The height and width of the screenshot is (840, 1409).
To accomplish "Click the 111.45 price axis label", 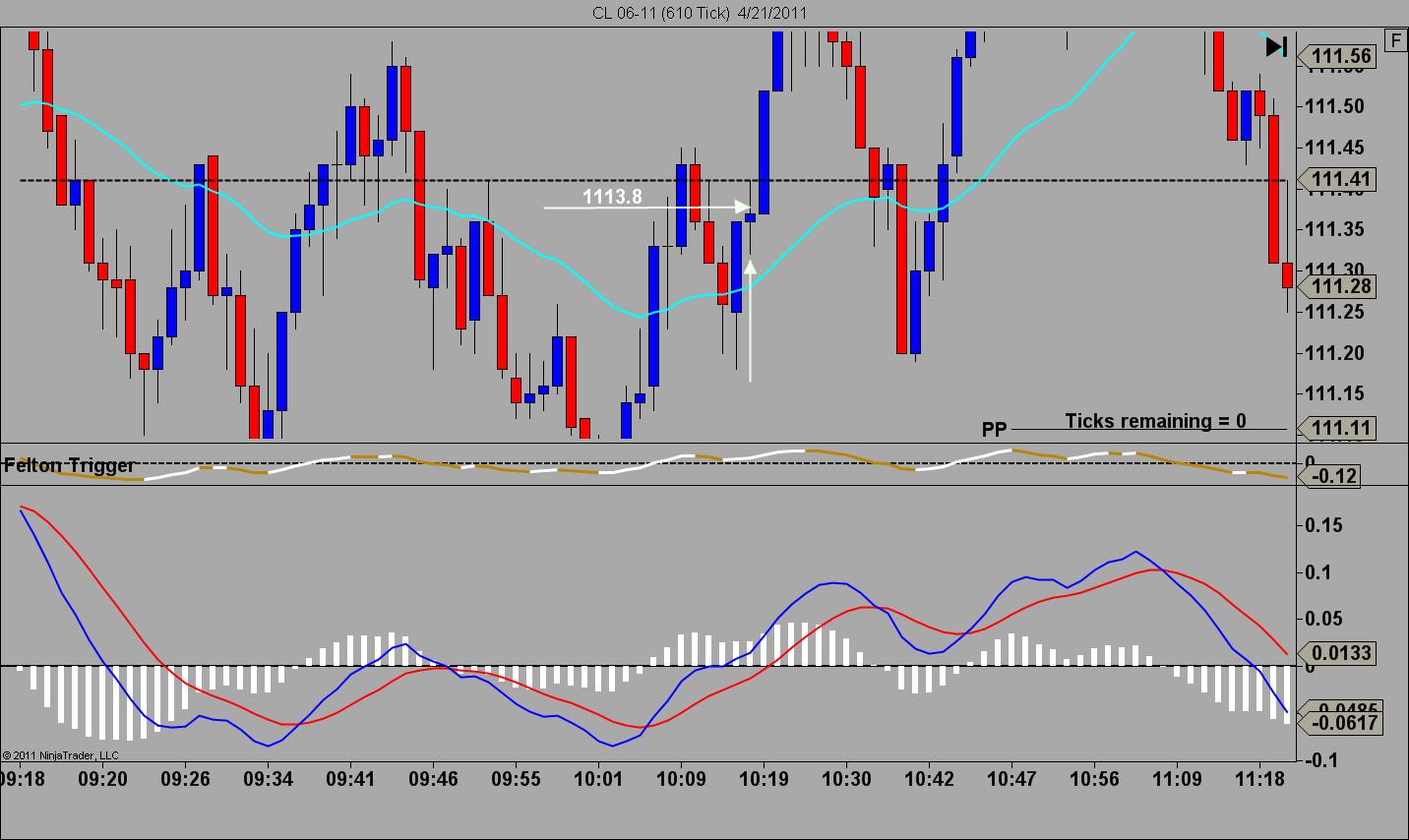I will click(1336, 148).
